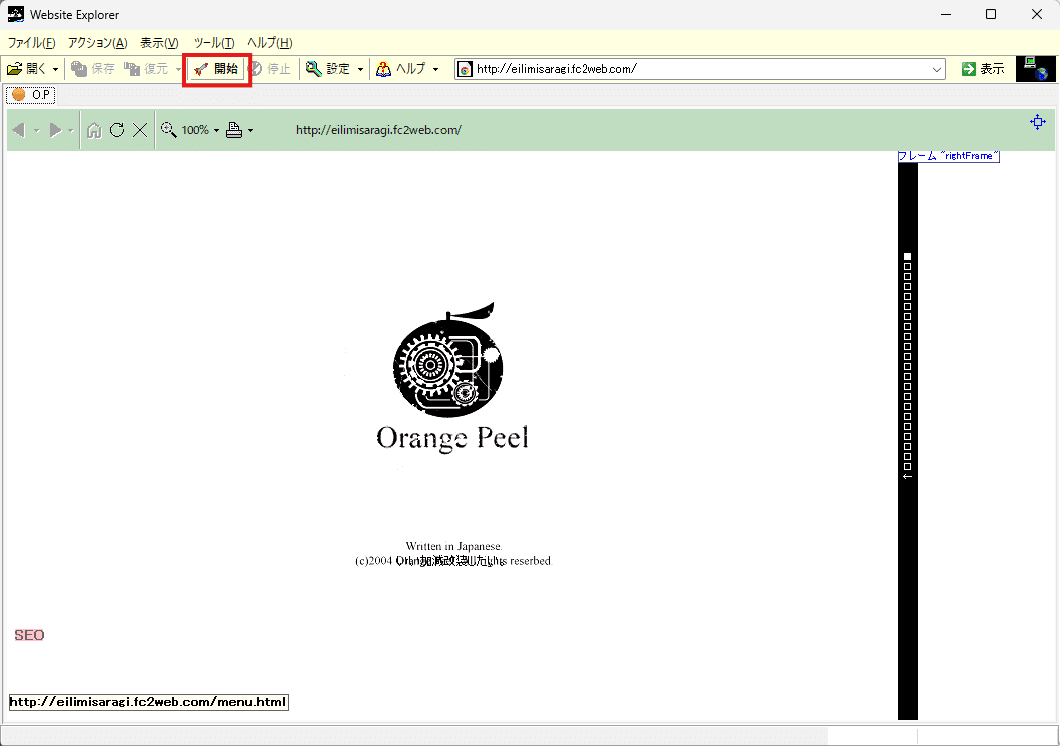
Task: Open the ヘルプ(H) menu
Action: (269, 43)
